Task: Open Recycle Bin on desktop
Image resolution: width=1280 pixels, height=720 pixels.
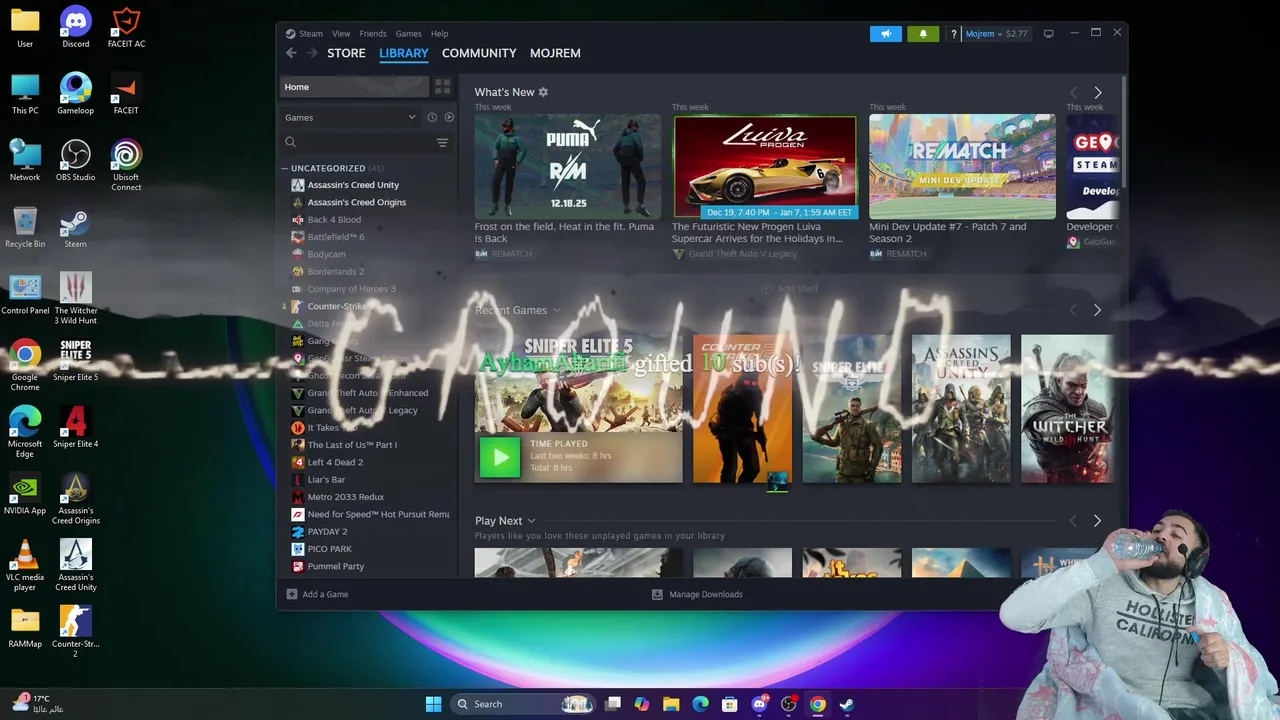Action: [25, 227]
